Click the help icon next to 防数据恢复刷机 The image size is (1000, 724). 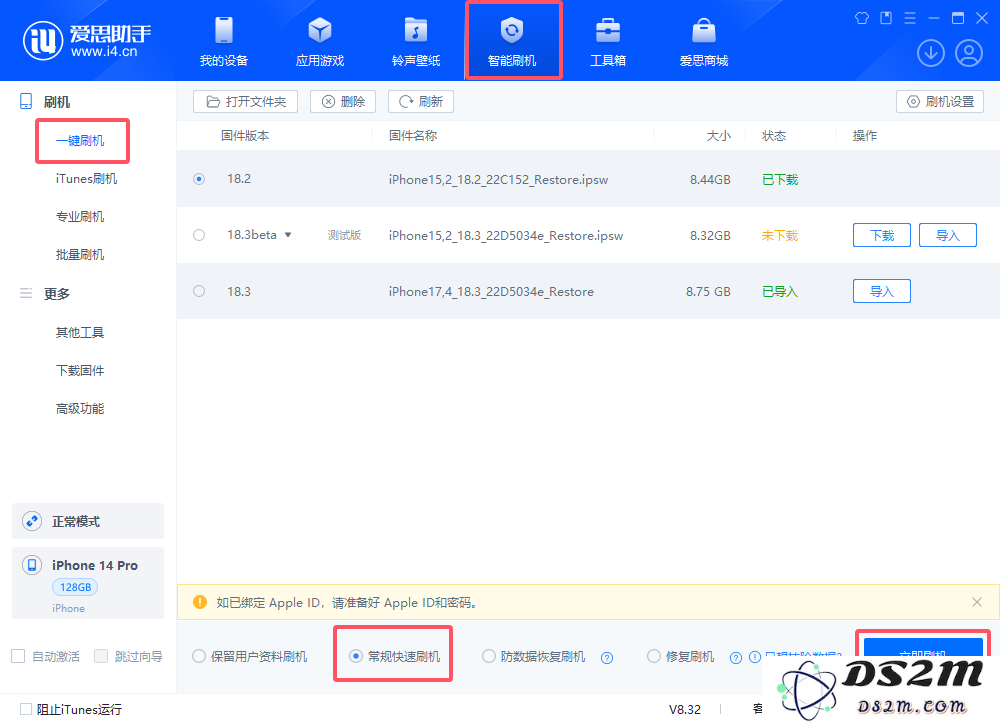(x=607, y=658)
